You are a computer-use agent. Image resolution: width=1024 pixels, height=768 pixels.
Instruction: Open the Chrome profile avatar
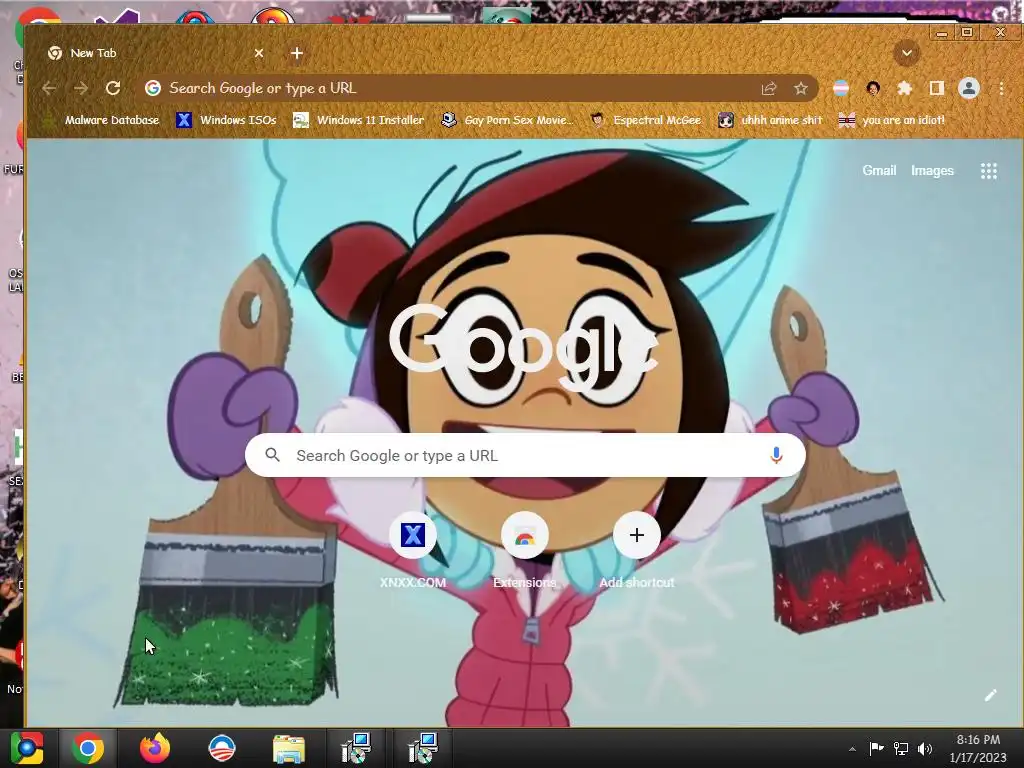[968, 88]
